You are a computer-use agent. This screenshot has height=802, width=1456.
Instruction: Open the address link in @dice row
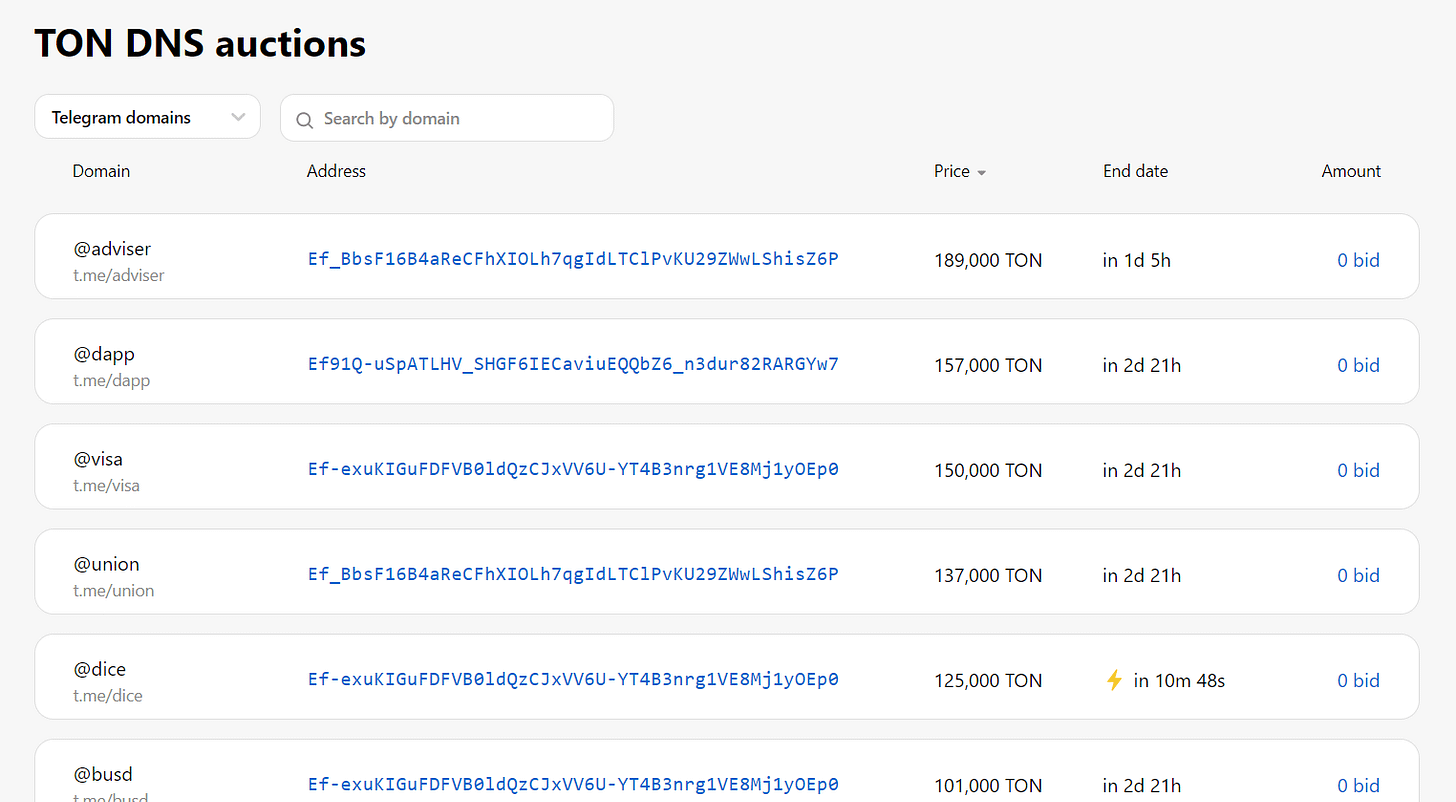[573, 679]
